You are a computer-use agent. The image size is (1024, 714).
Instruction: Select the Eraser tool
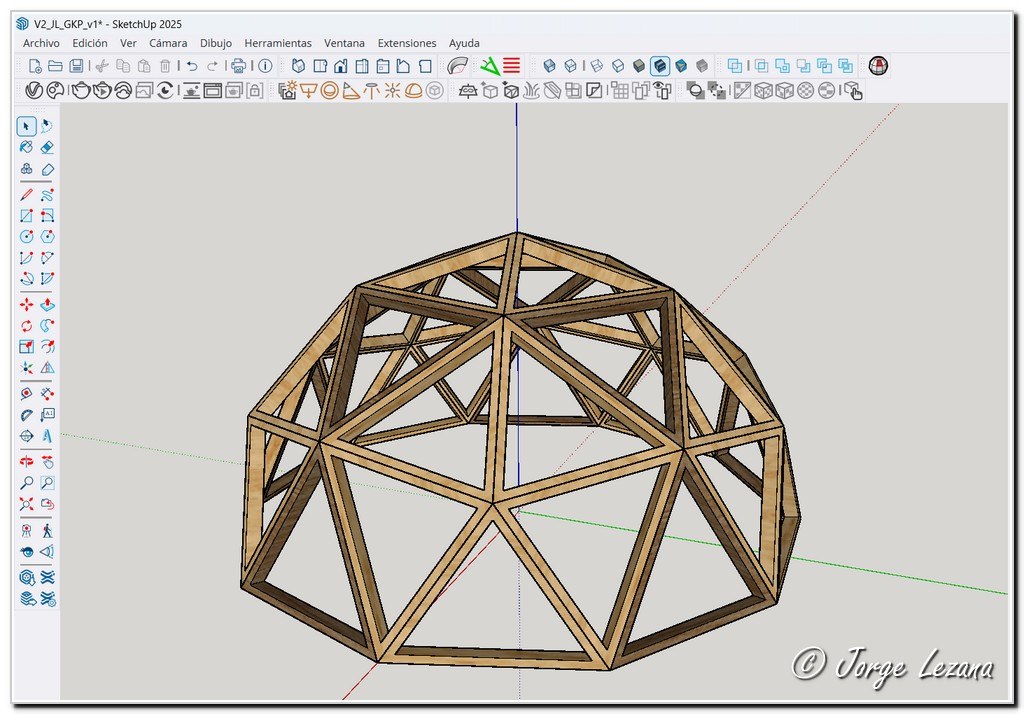tap(47, 147)
